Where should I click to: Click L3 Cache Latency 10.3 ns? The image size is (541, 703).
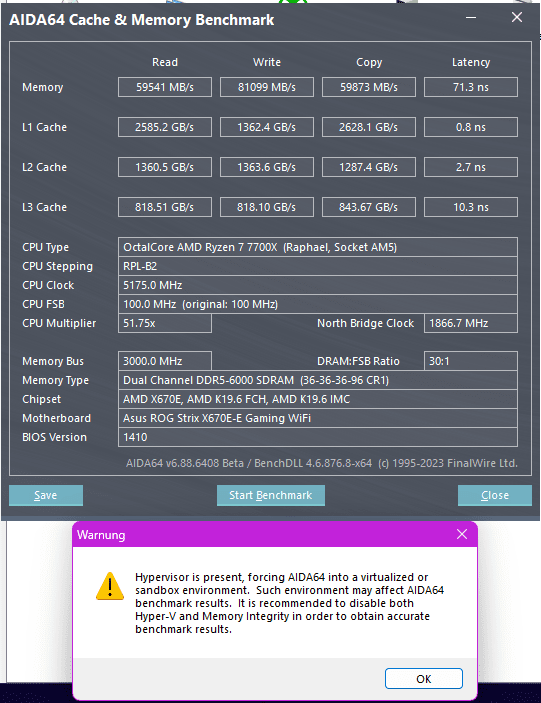pyautogui.click(x=471, y=207)
